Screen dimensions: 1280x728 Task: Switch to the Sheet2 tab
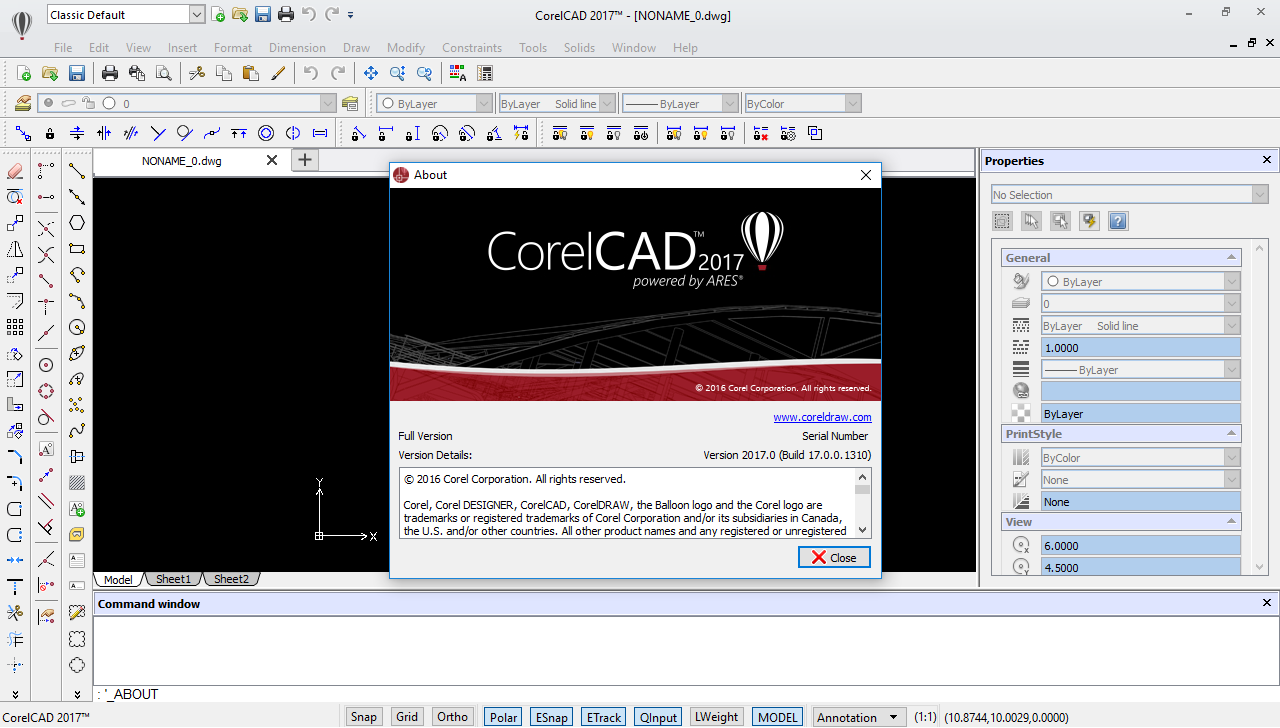coord(231,579)
